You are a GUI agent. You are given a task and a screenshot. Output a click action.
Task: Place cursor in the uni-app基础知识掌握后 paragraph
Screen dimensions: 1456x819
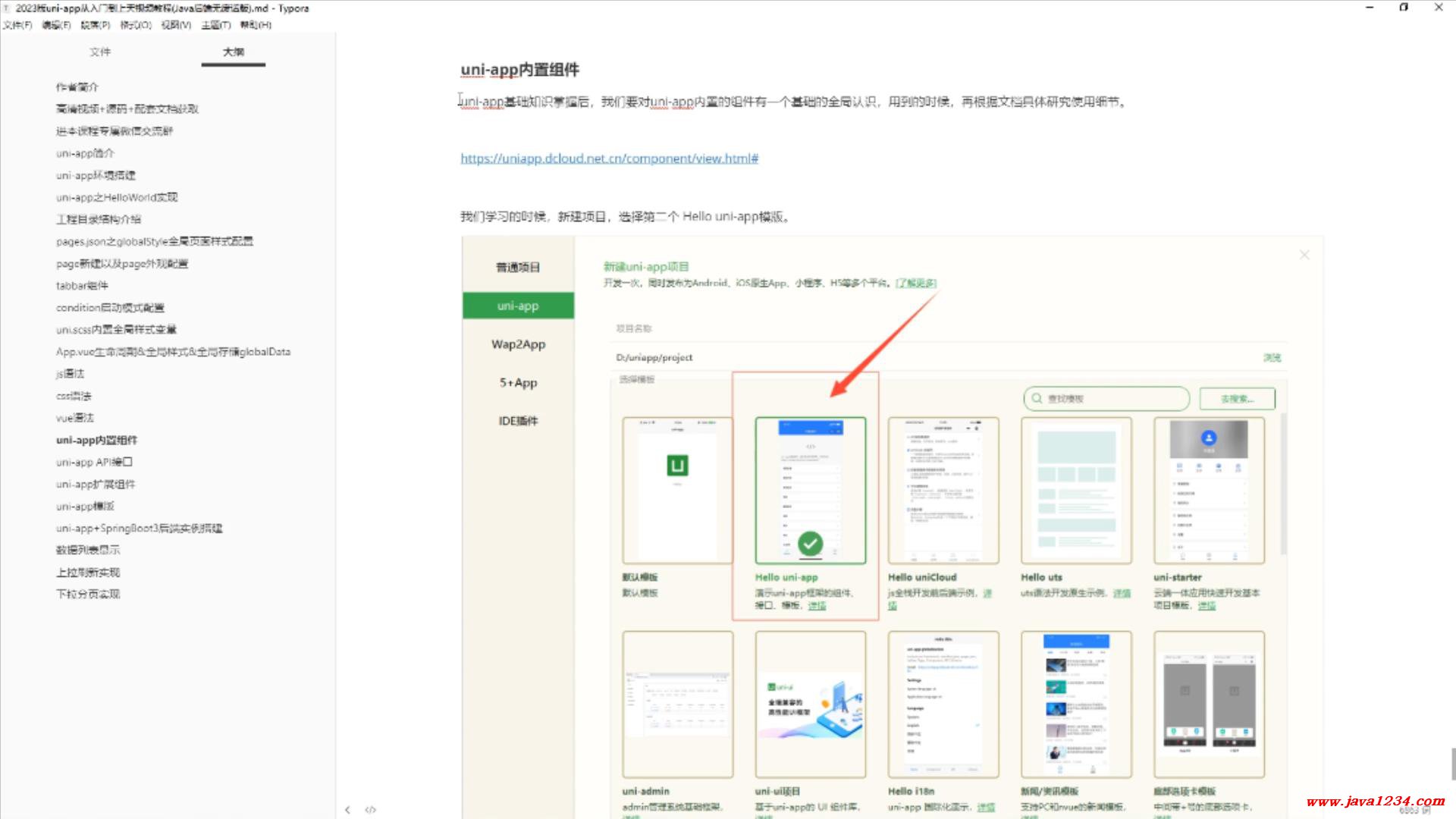pyautogui.click(x=793, y=102)
